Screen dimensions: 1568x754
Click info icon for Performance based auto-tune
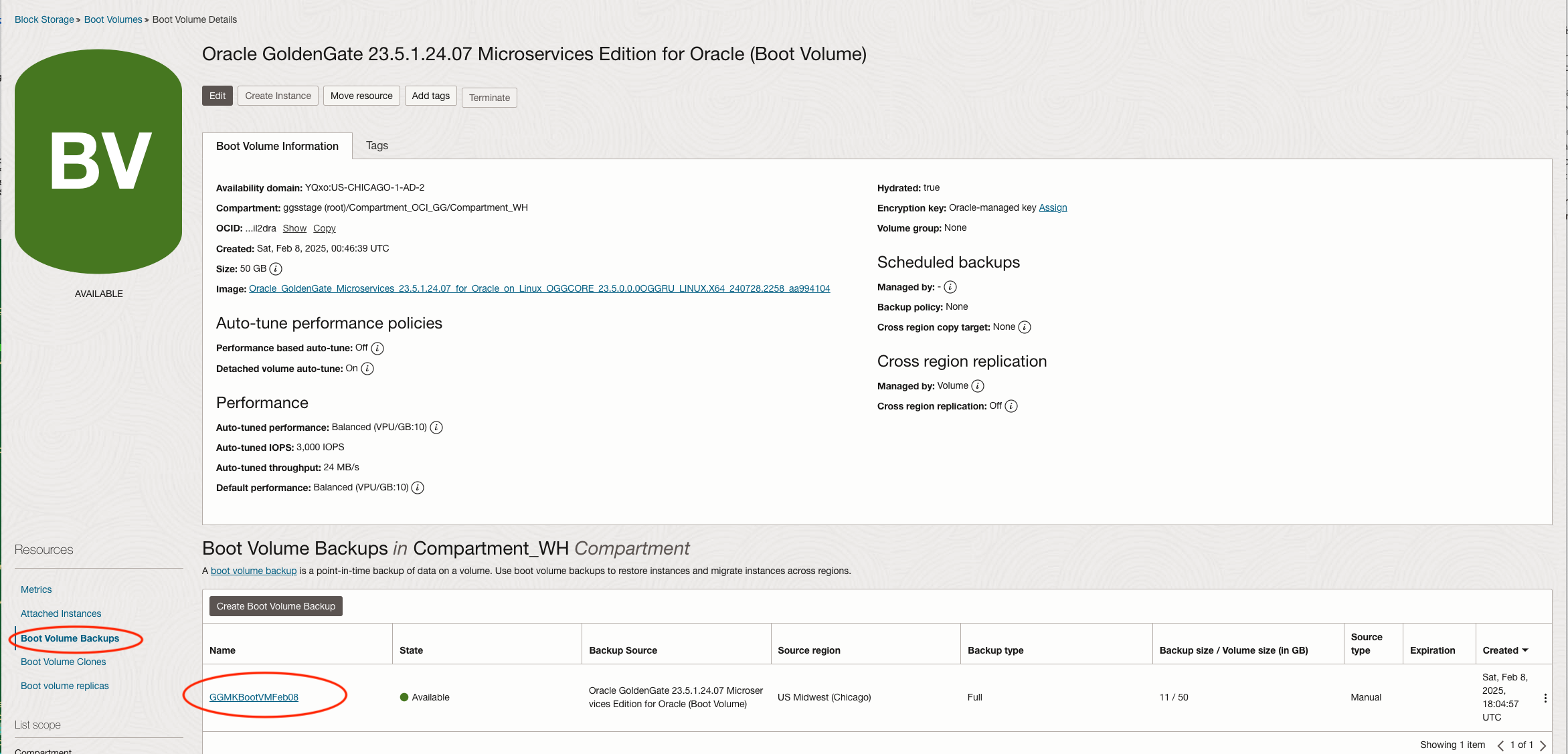[x=377, y=349]
